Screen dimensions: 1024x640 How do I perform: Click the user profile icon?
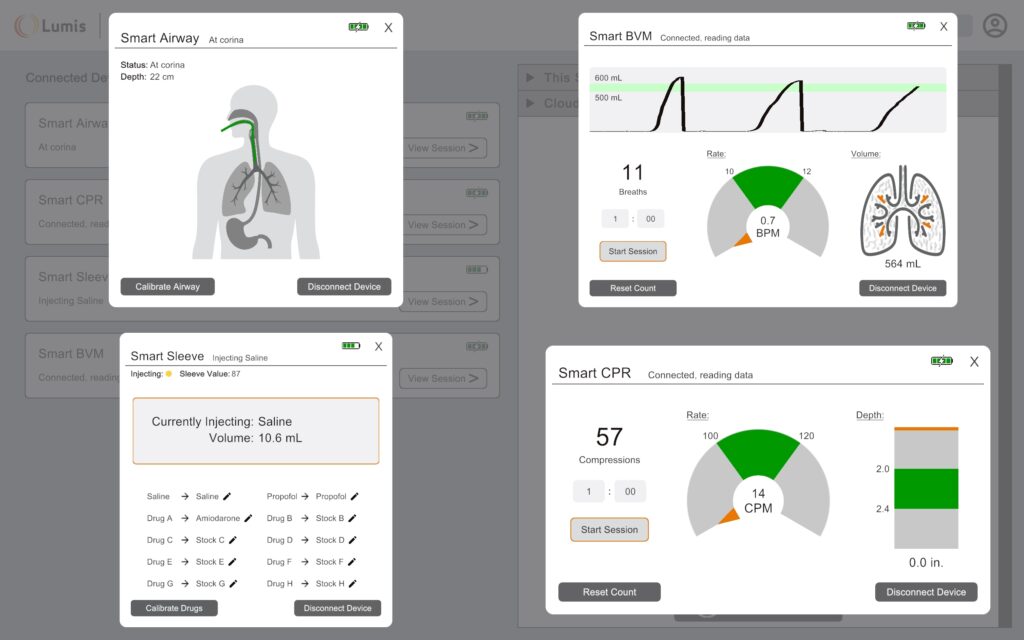[x=994, y=26]
